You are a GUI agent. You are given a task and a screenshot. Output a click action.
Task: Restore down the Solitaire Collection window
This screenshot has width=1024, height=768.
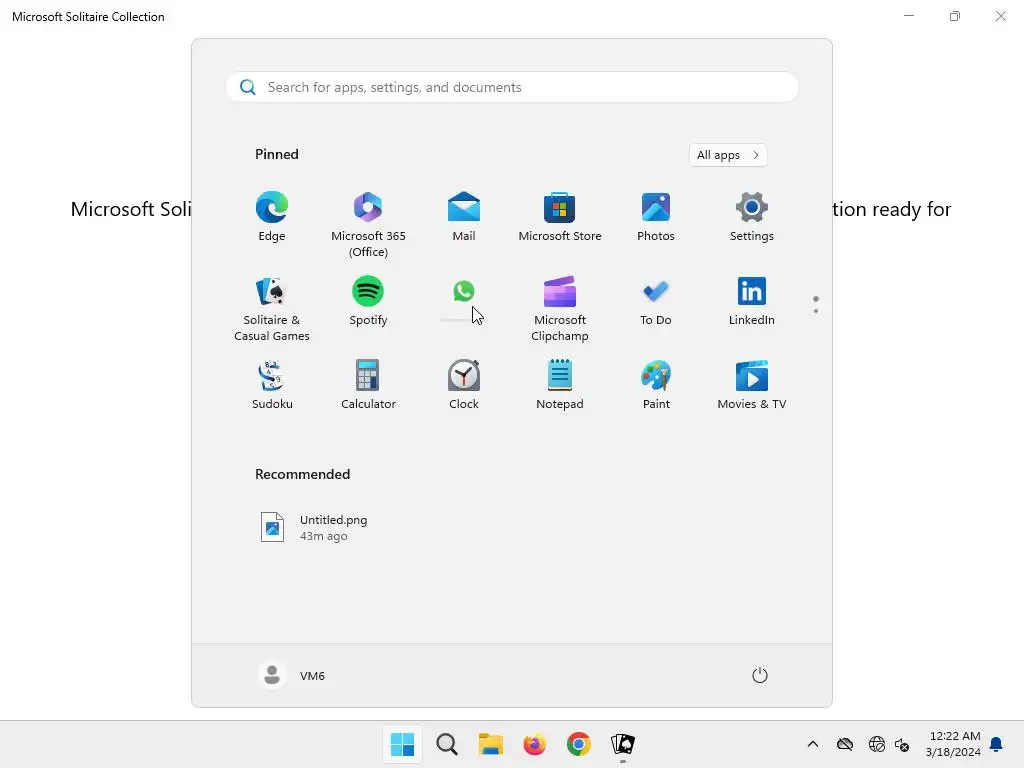(955, 16)
